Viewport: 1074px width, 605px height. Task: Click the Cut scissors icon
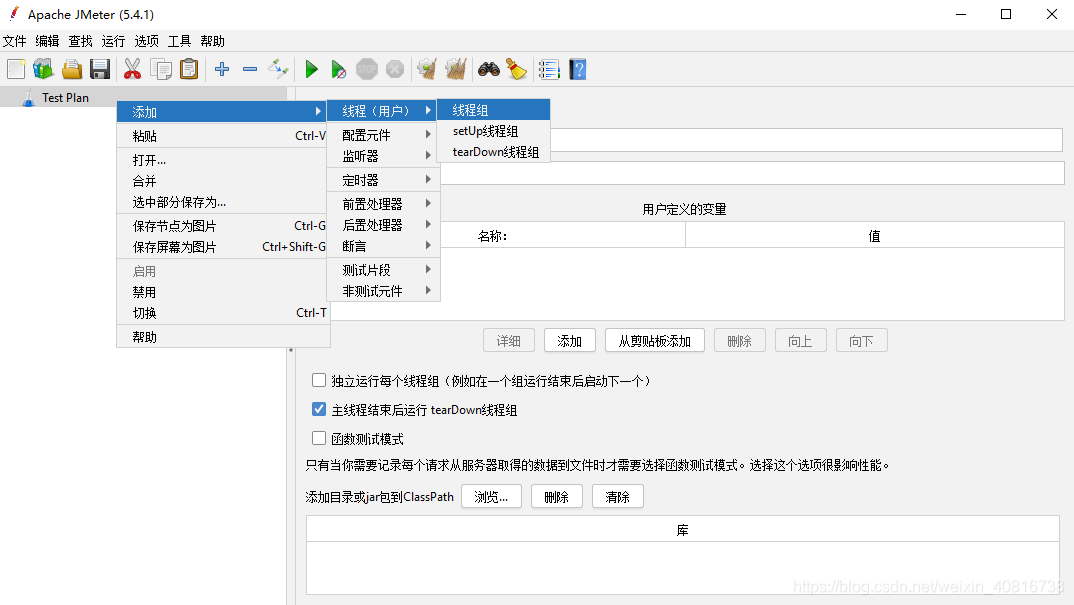click(132, 69)
